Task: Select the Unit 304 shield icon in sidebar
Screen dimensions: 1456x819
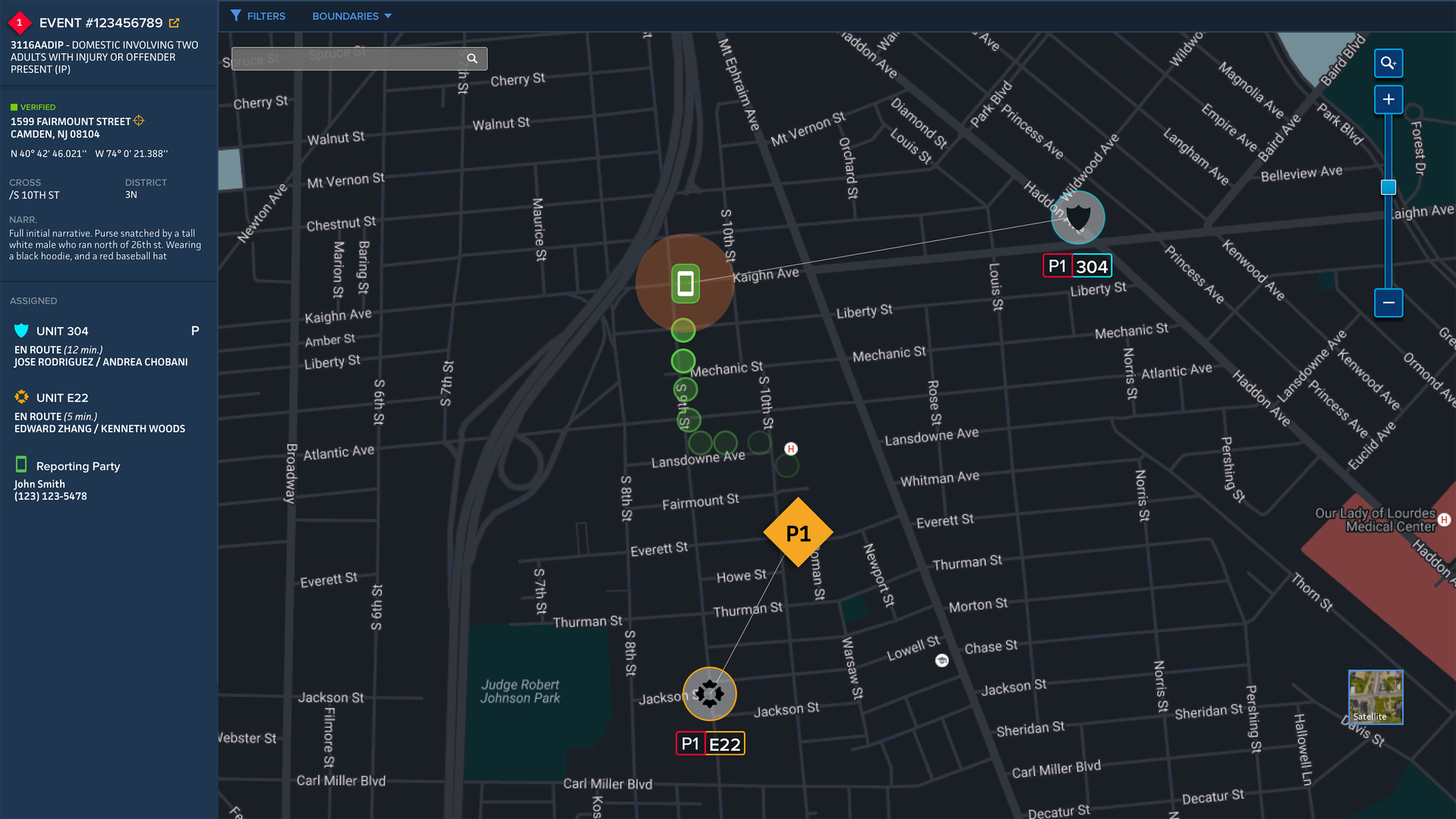Action: pos(20,329)
